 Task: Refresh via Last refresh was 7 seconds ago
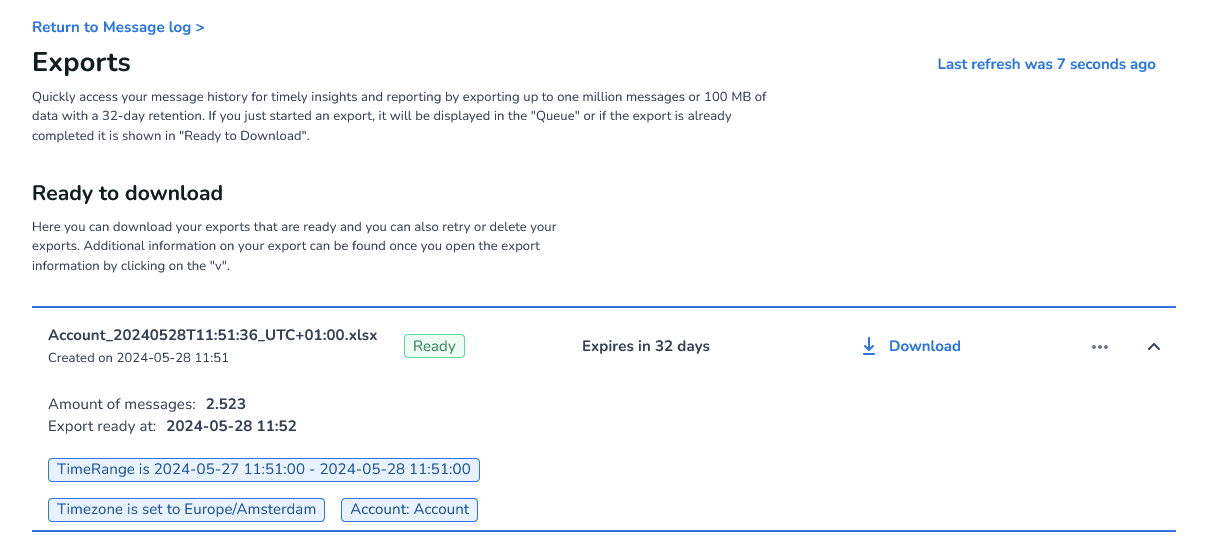pos(1046,64)
